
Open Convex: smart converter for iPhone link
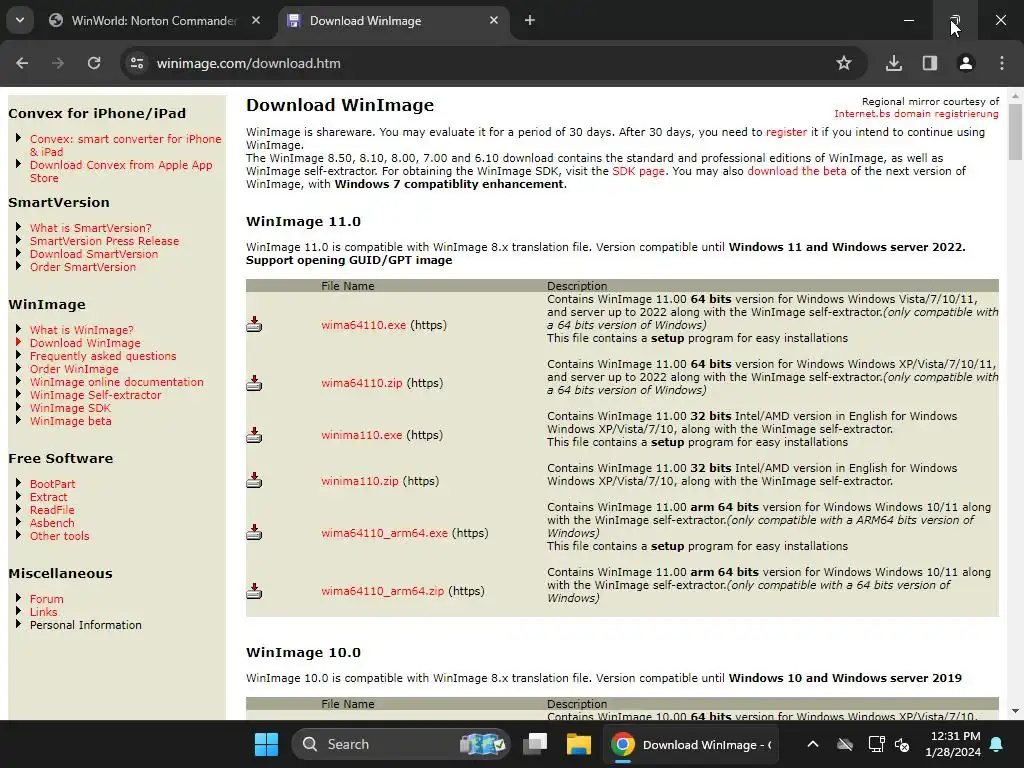[125, 145]
